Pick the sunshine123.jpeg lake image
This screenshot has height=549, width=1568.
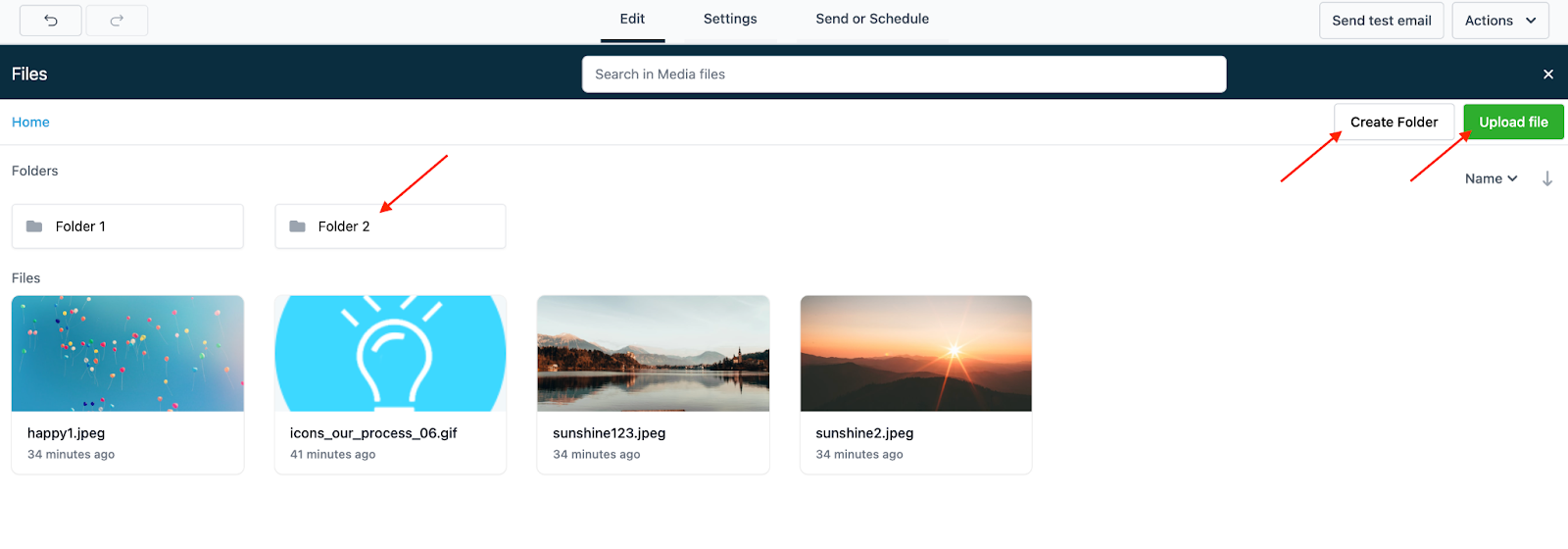point(653,354)
